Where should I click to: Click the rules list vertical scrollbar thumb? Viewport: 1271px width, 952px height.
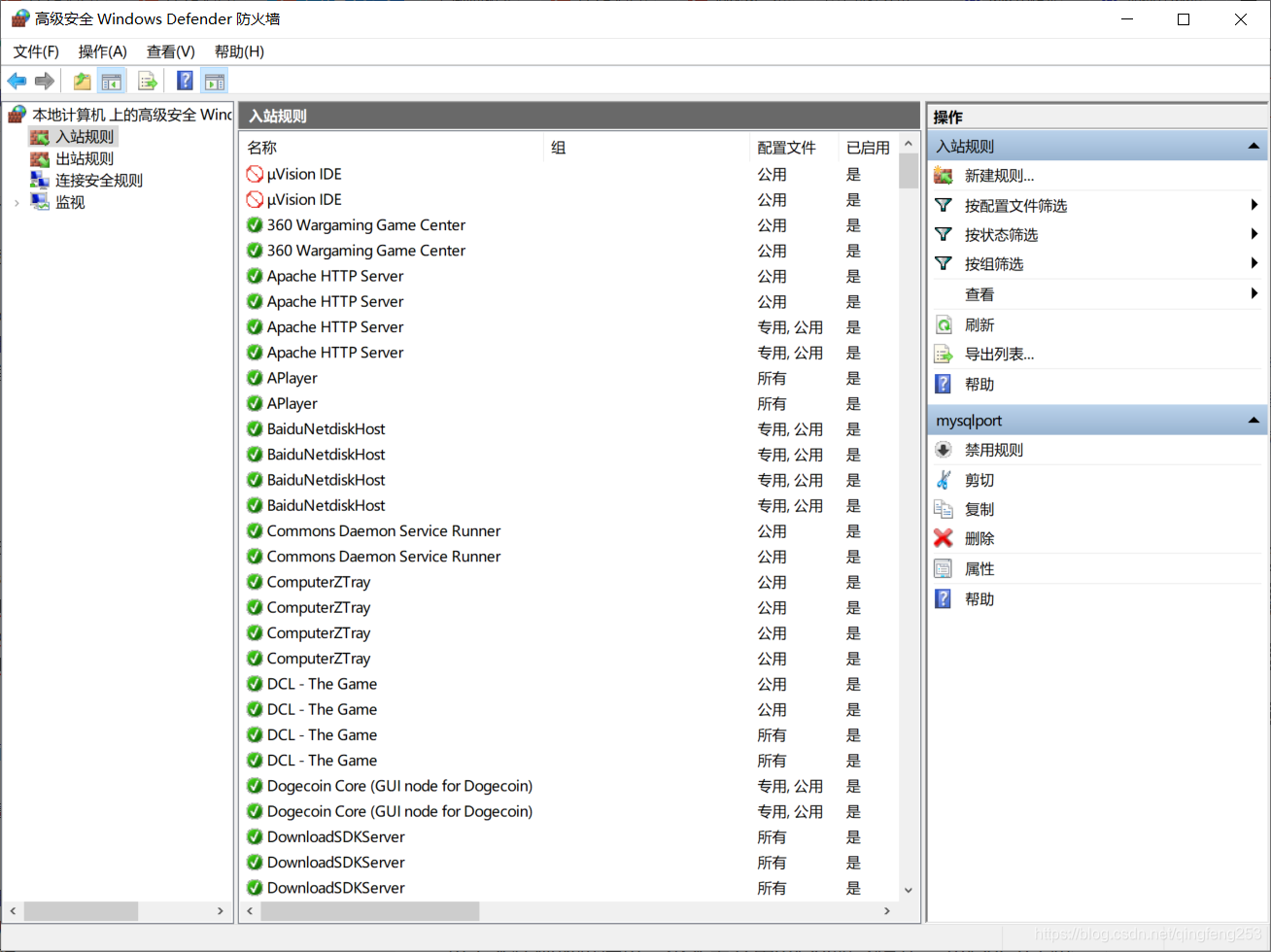[909, 170]
